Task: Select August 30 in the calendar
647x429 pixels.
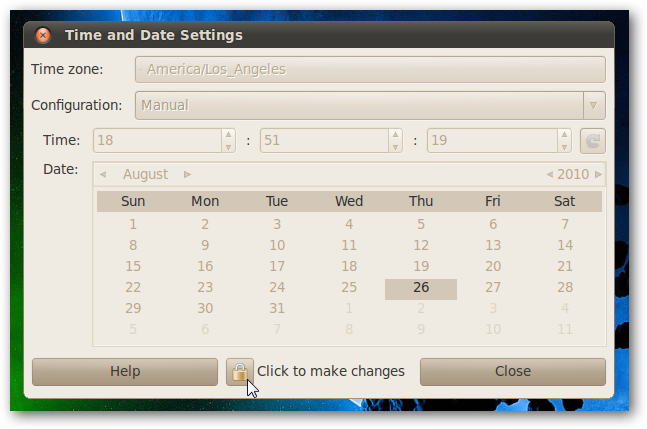Action: [x=205, y=309]
